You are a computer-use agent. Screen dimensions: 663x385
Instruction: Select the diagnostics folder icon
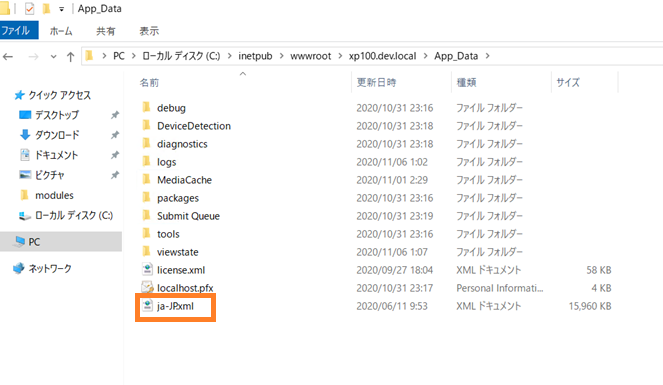[x=146, y=144]
